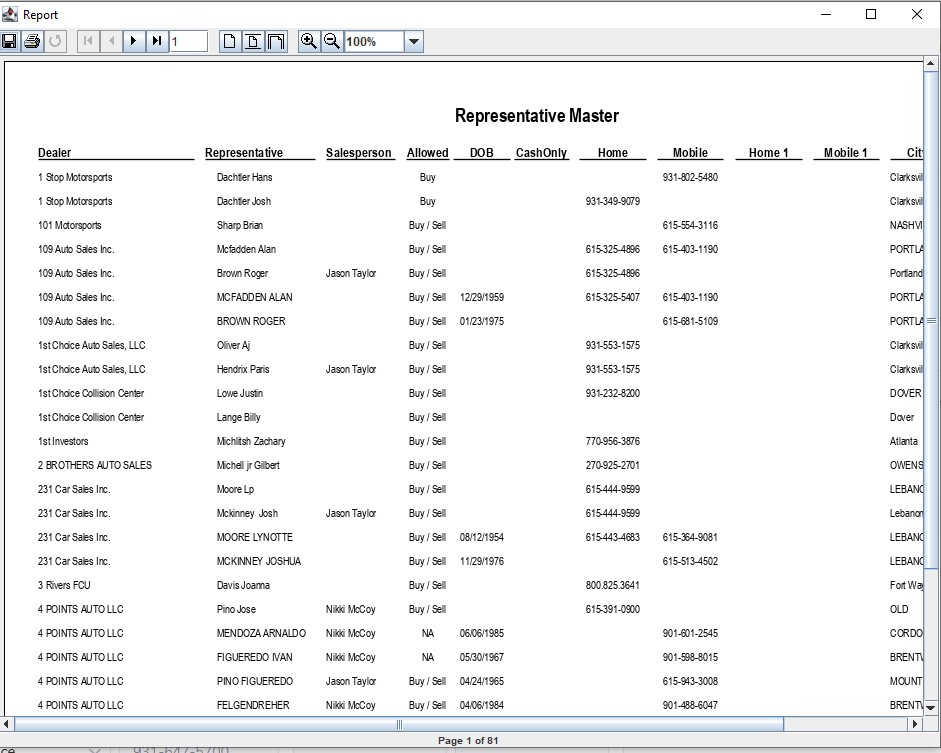Toggle fit page view
The image size is (941, 753).
pyautogui.click(x=253, y=41)
